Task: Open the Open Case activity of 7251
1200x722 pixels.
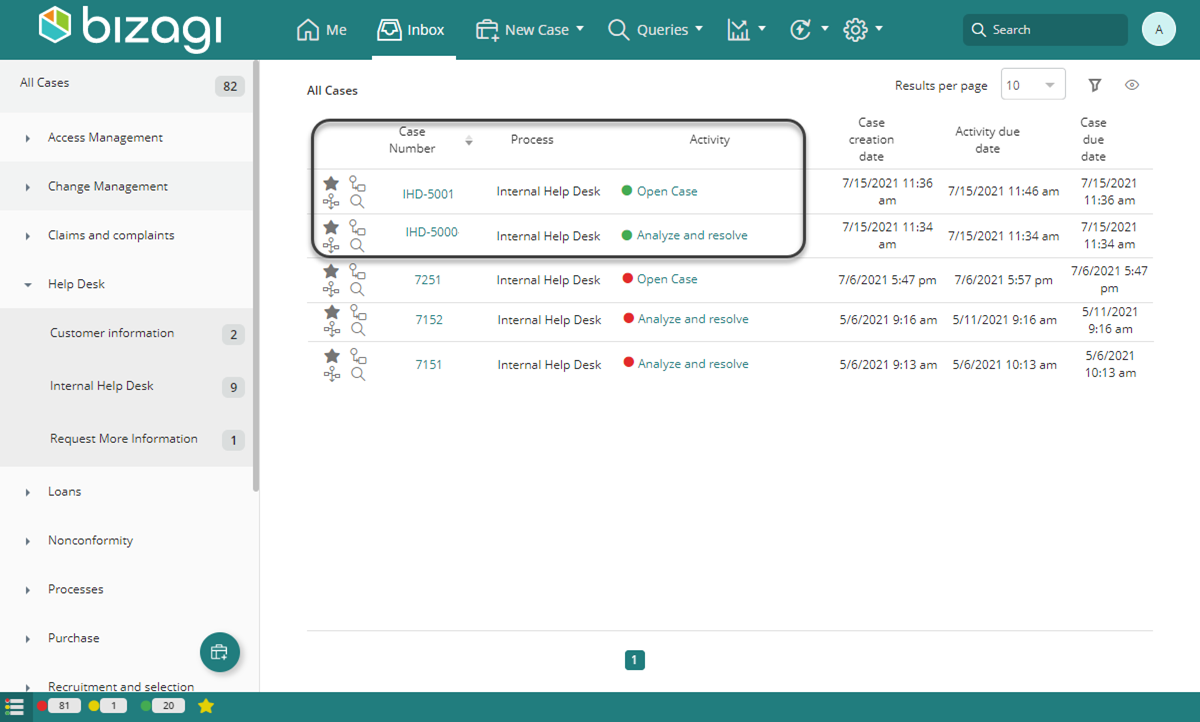Action: point(667,279)
